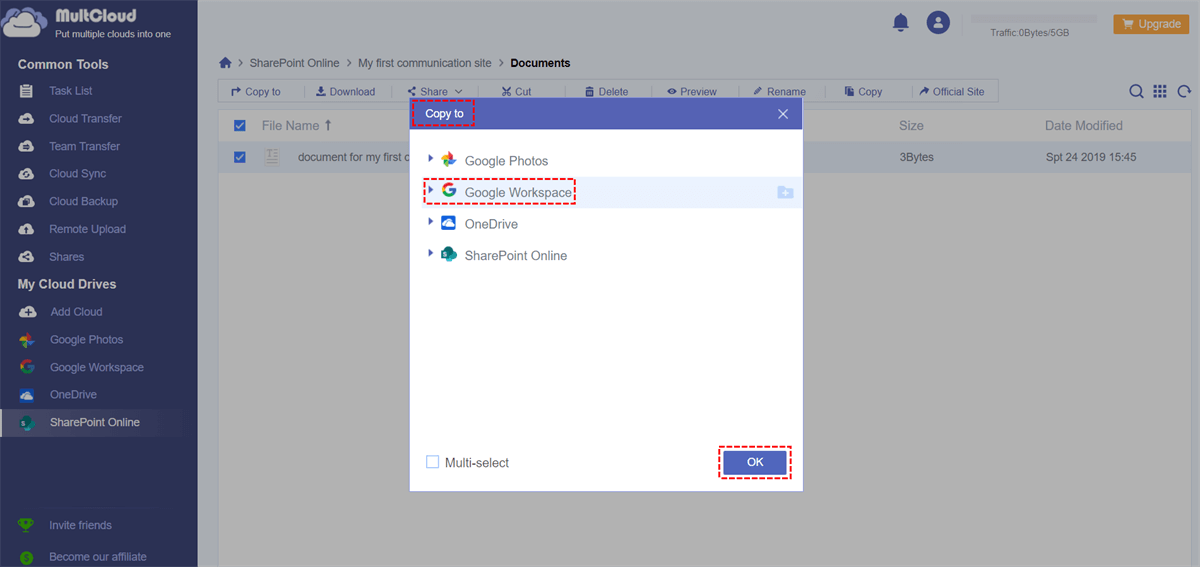Click Official Site toolbar button
The image size is (1200, 567).
pyautogui.click(x=951, y=91)
